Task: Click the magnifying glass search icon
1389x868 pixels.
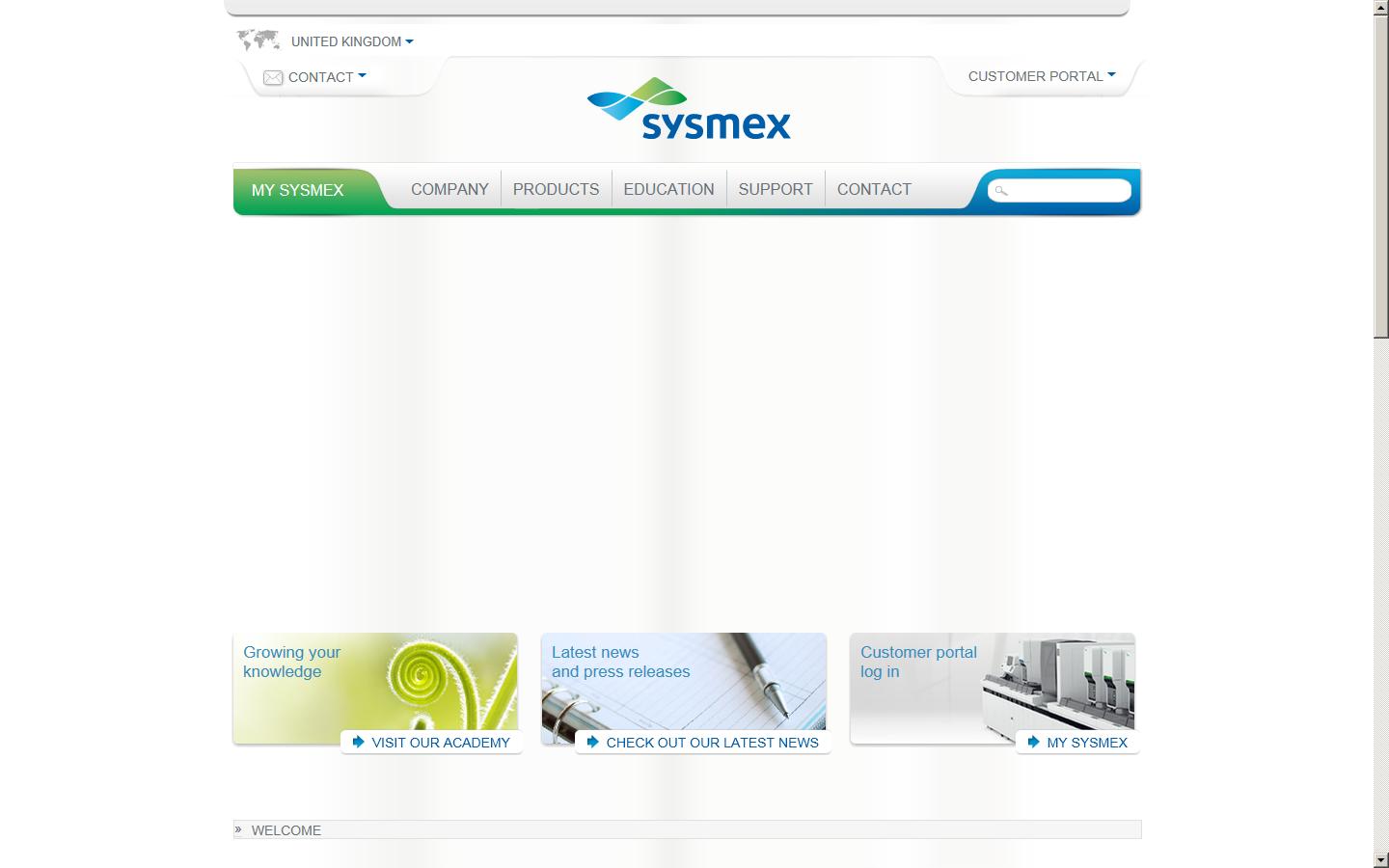Action: coord(1001,191)
